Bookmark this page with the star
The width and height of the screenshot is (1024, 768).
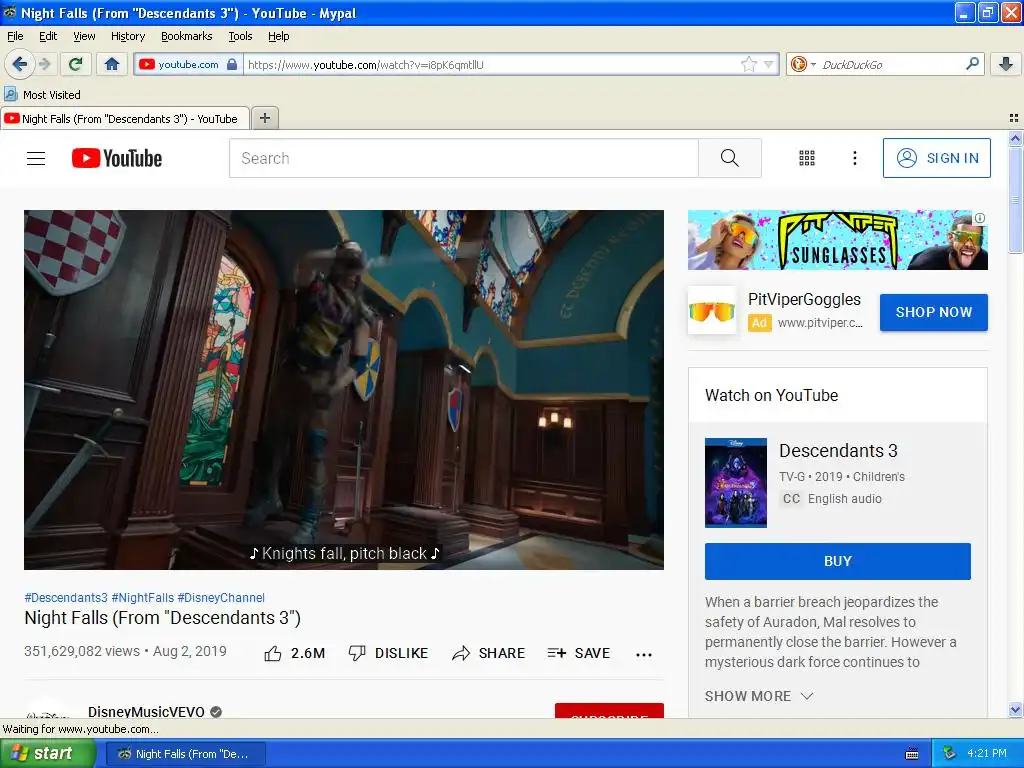pos(748,64)
